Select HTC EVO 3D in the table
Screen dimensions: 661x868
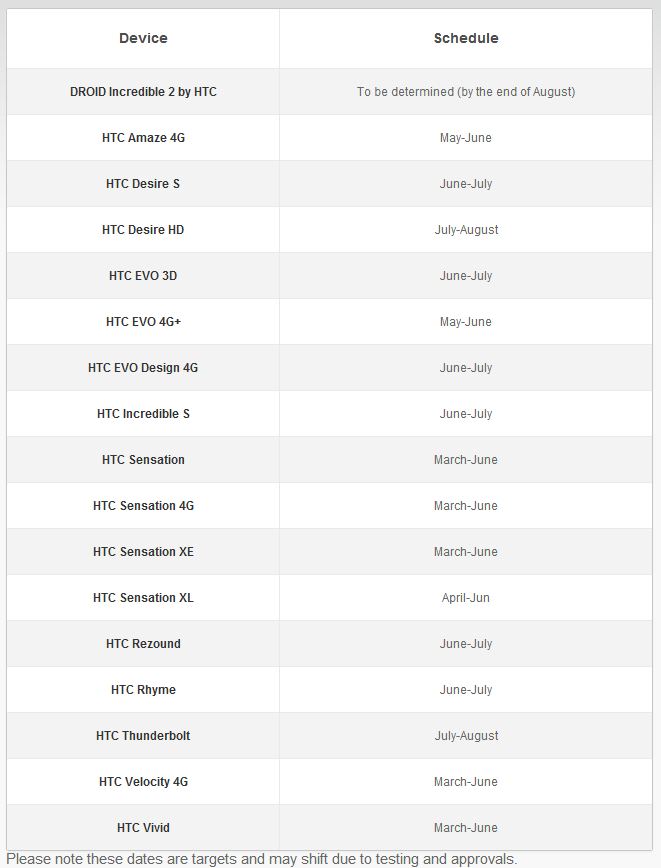click(143, 276)
